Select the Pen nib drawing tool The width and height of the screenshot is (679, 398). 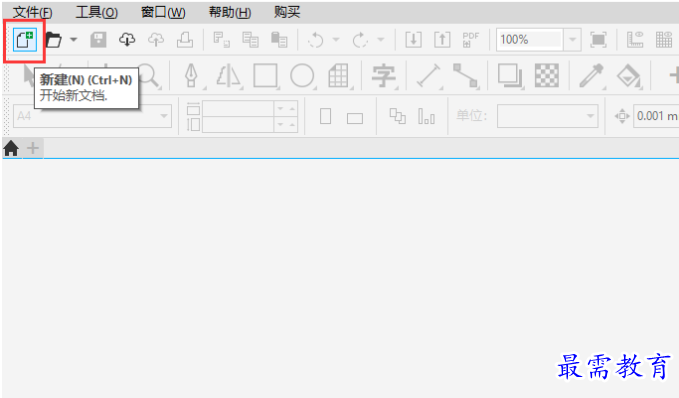coord(191,76)
